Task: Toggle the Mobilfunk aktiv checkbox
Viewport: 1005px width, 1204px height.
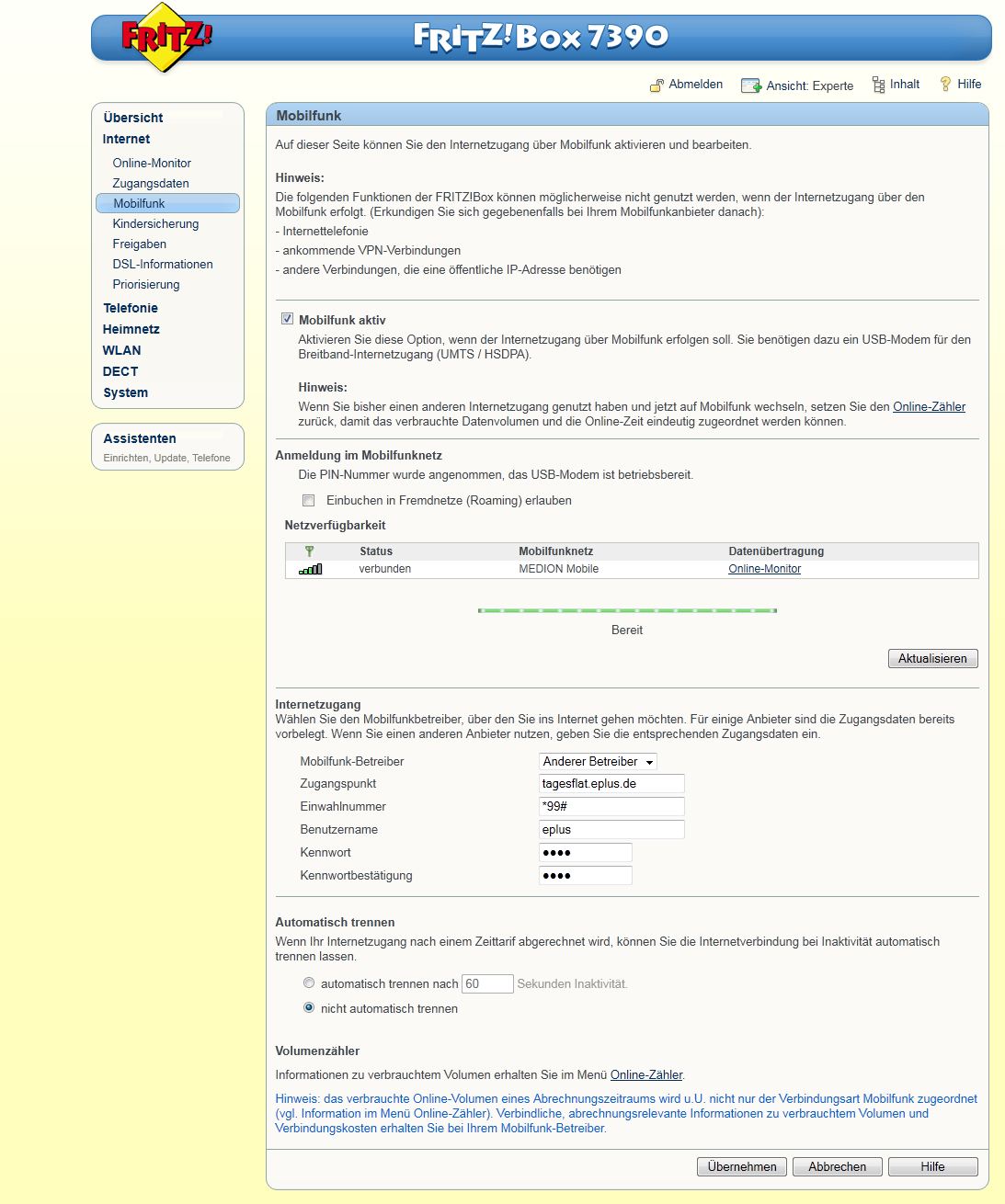Action: click(288, 319)
